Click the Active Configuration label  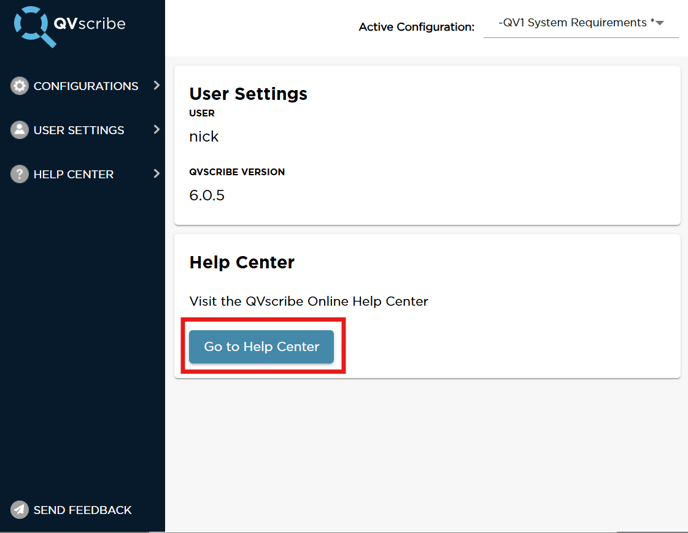coord(416,27)
